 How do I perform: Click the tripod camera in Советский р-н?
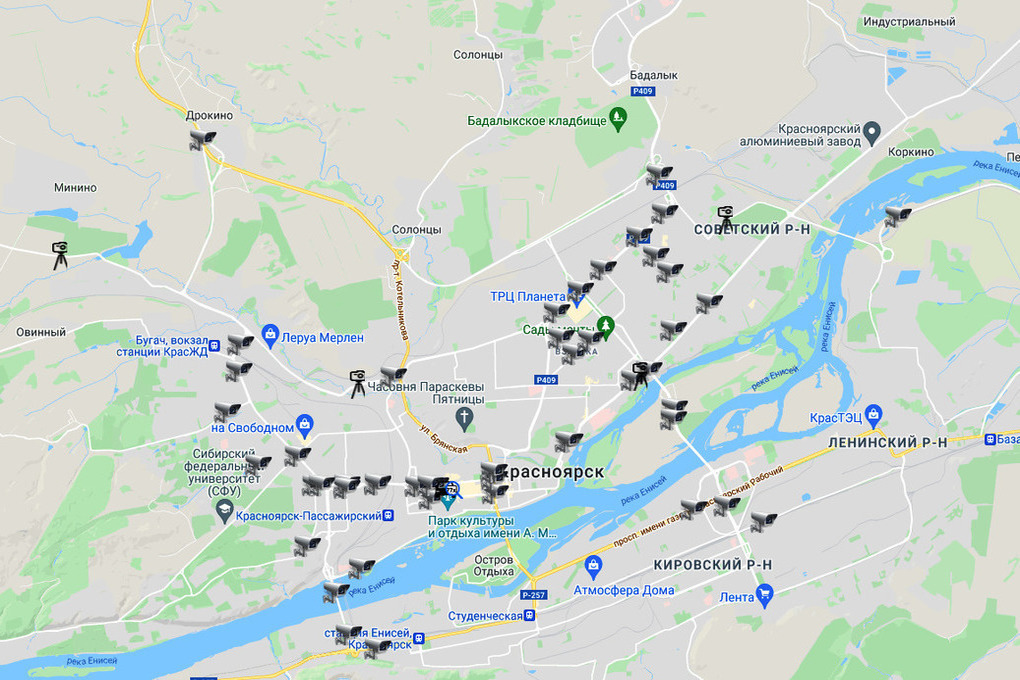click(x=725, y=217)
